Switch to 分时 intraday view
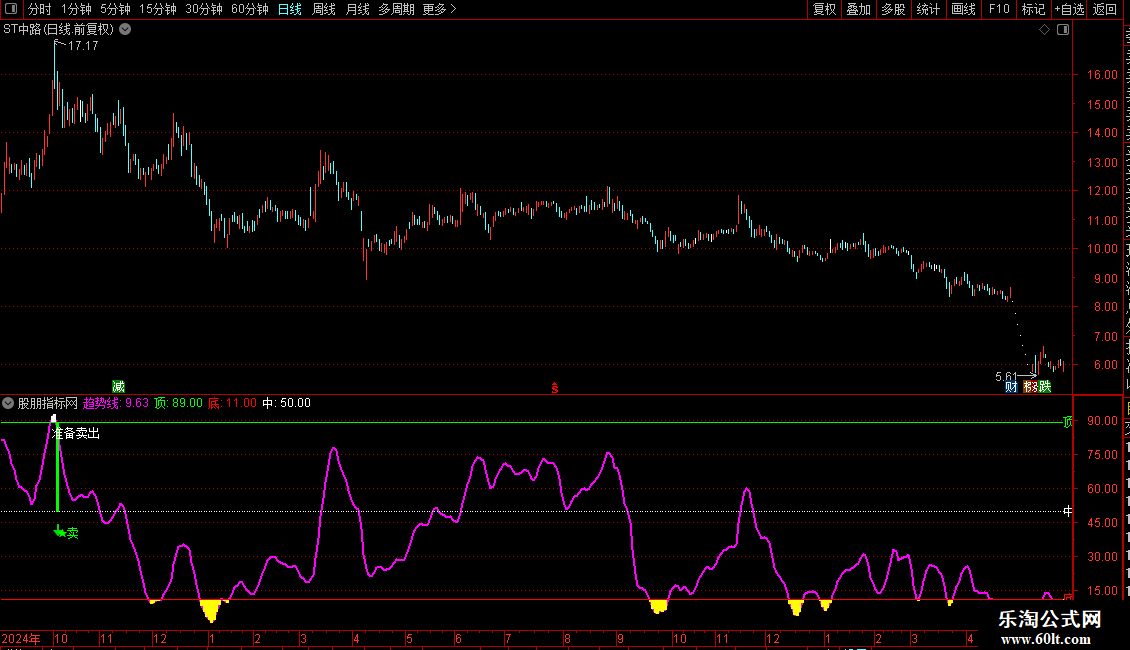 point(40,9)
